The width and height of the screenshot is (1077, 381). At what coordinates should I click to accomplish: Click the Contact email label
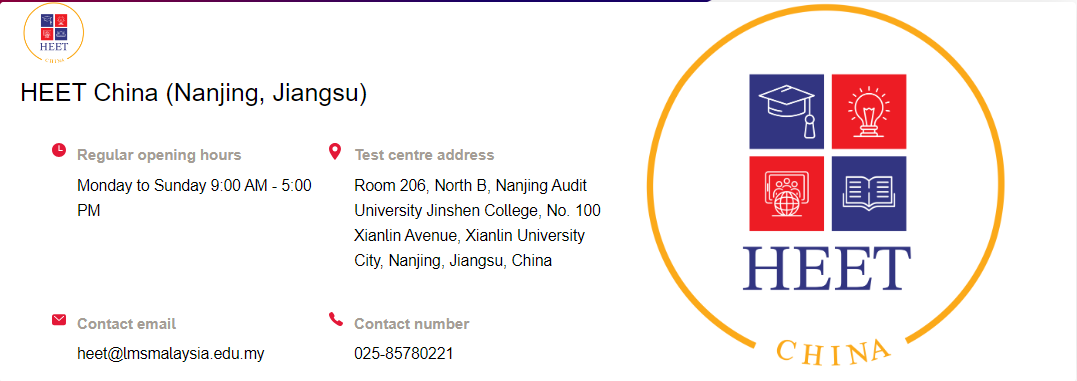(126, 323)
